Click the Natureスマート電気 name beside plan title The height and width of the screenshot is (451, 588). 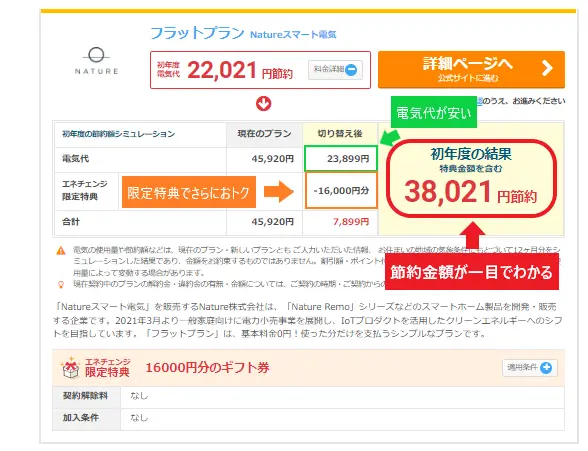293,35
